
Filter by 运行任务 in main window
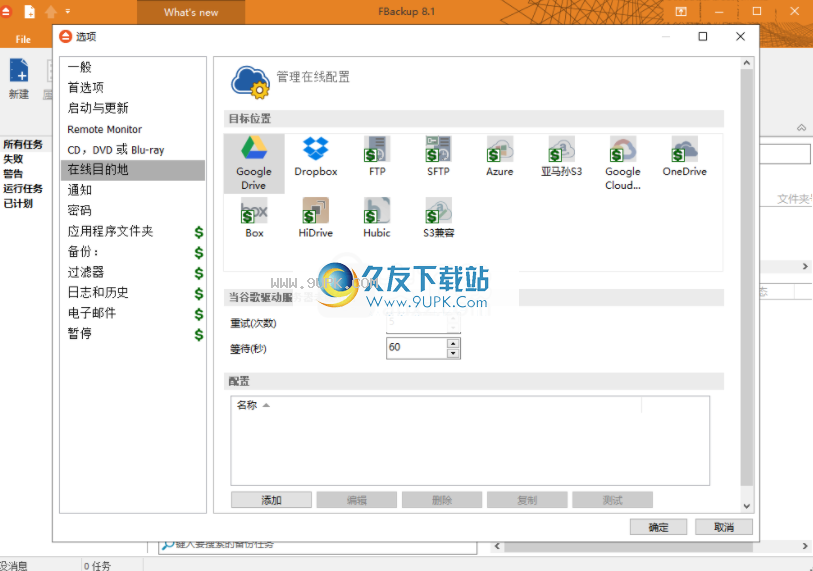pyautogui.click(x=23, y=188)
